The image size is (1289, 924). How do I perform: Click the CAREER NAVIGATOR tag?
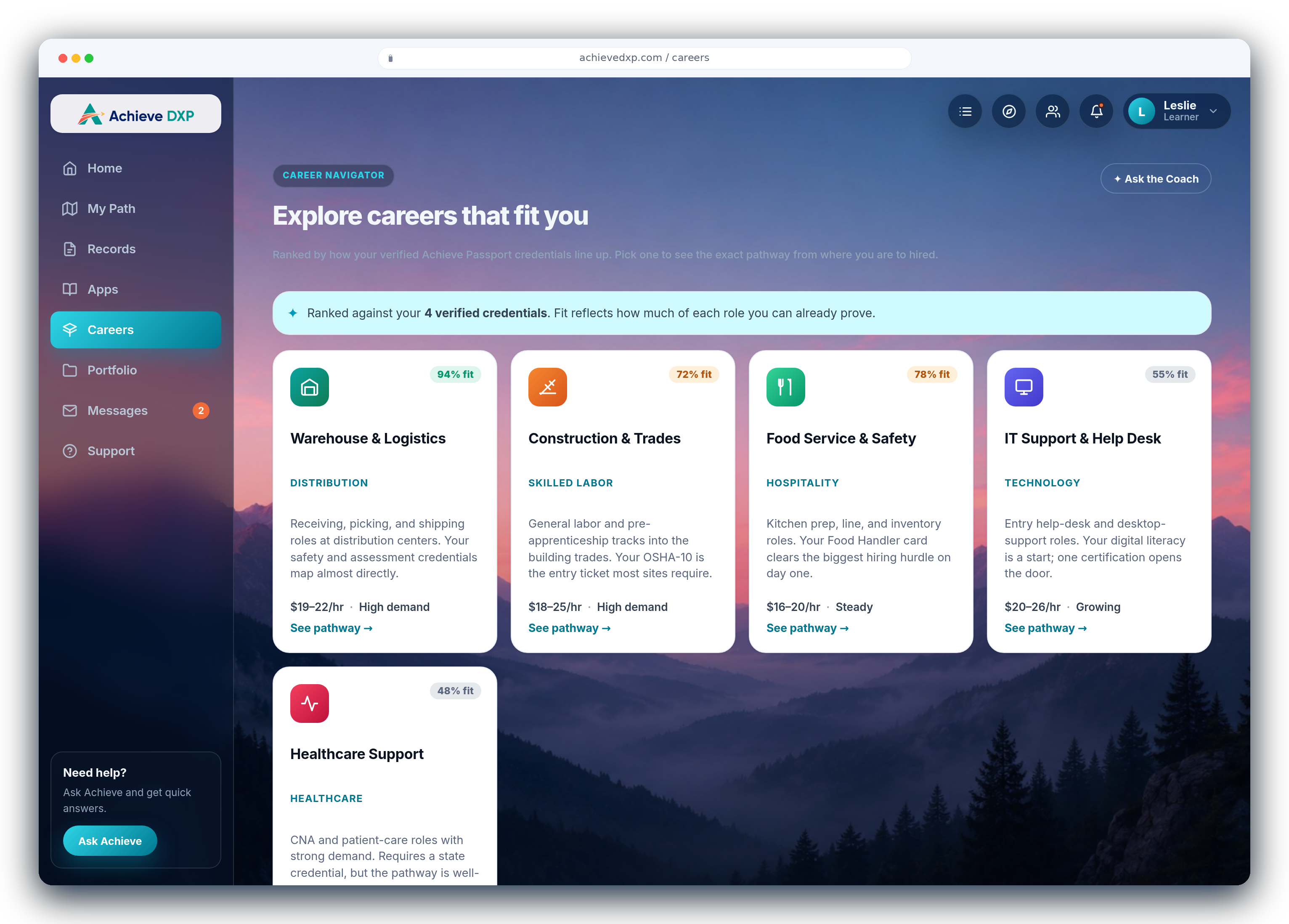(334, 175)
